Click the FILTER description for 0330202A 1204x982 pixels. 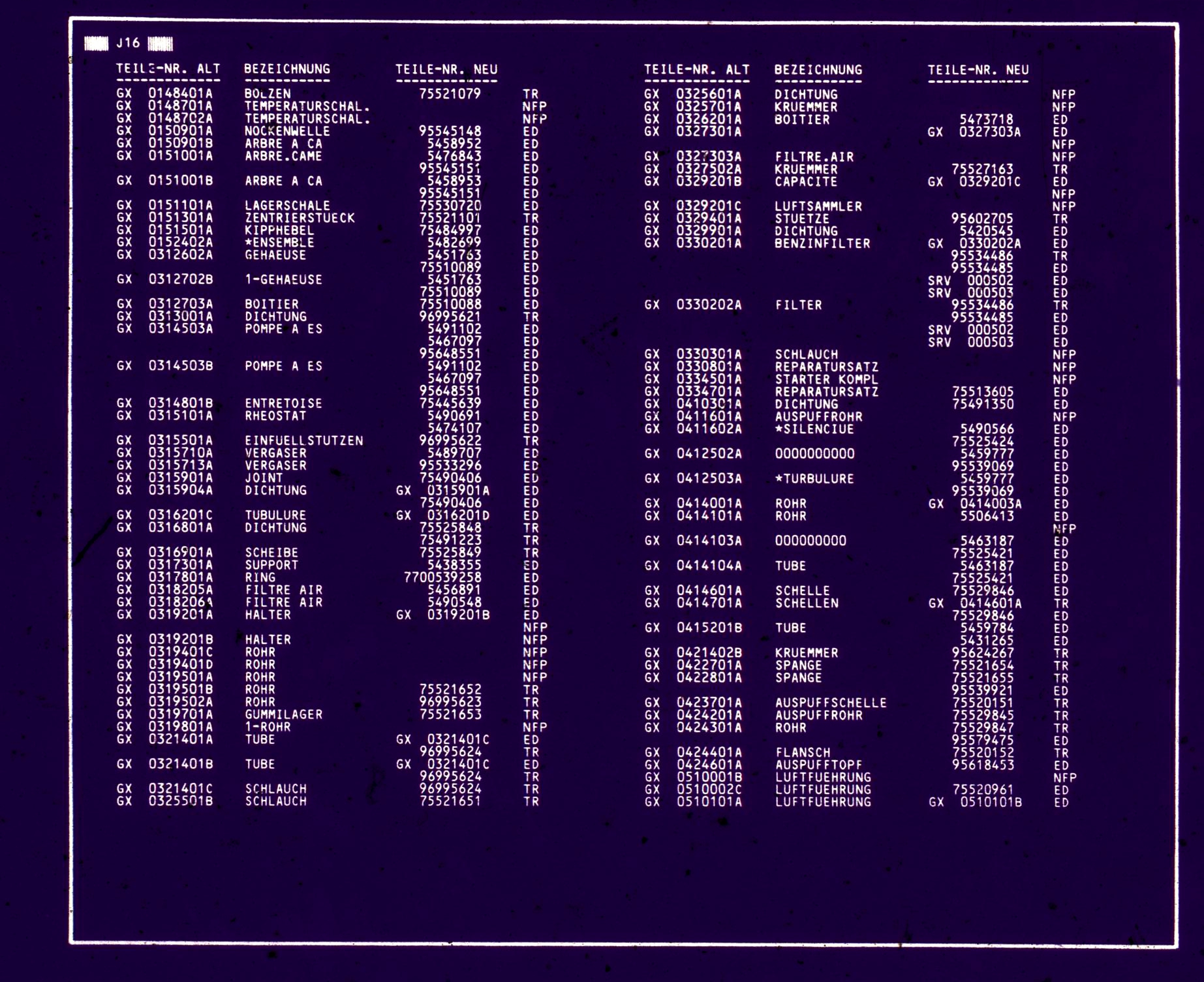798,305
